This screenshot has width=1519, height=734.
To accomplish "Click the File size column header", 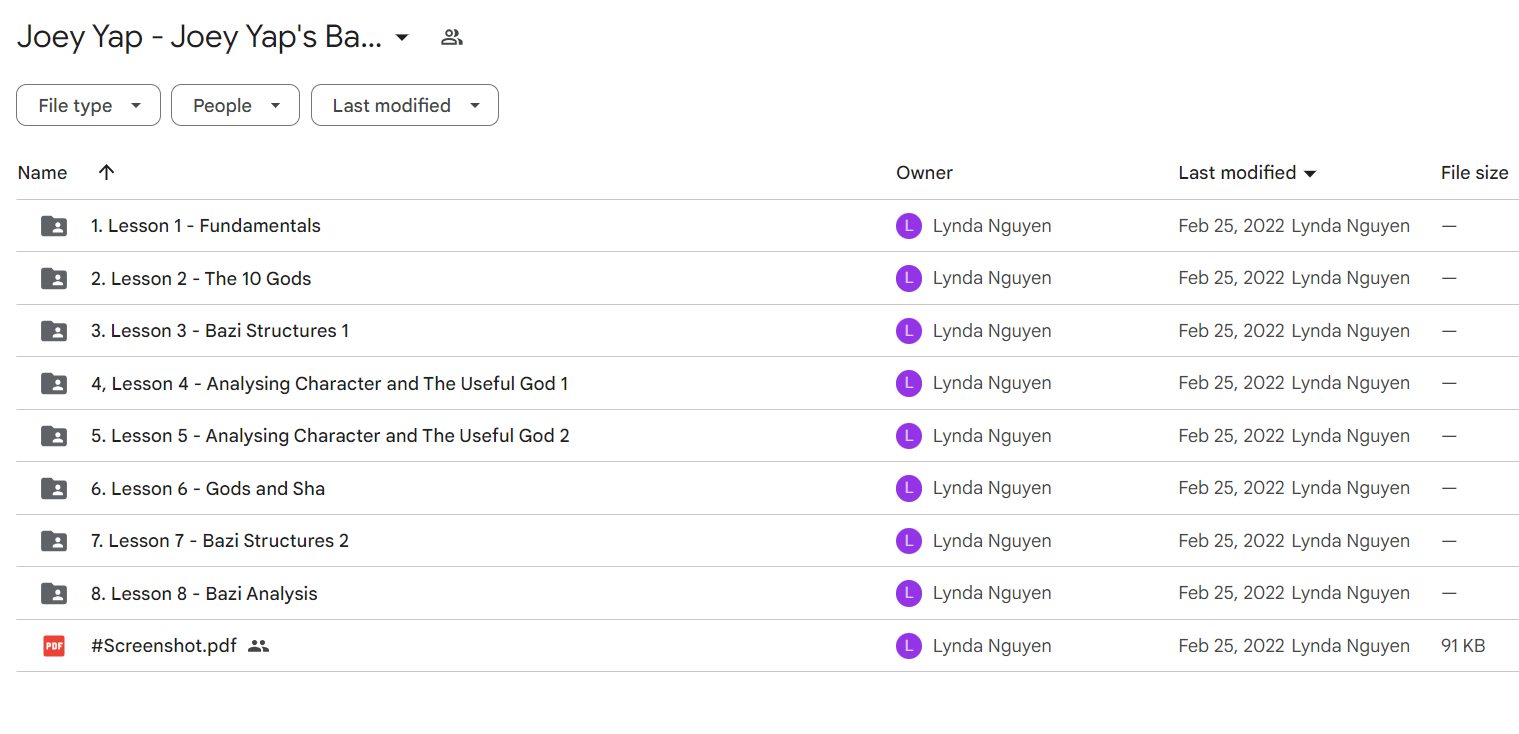I will tap(1474, 172).
